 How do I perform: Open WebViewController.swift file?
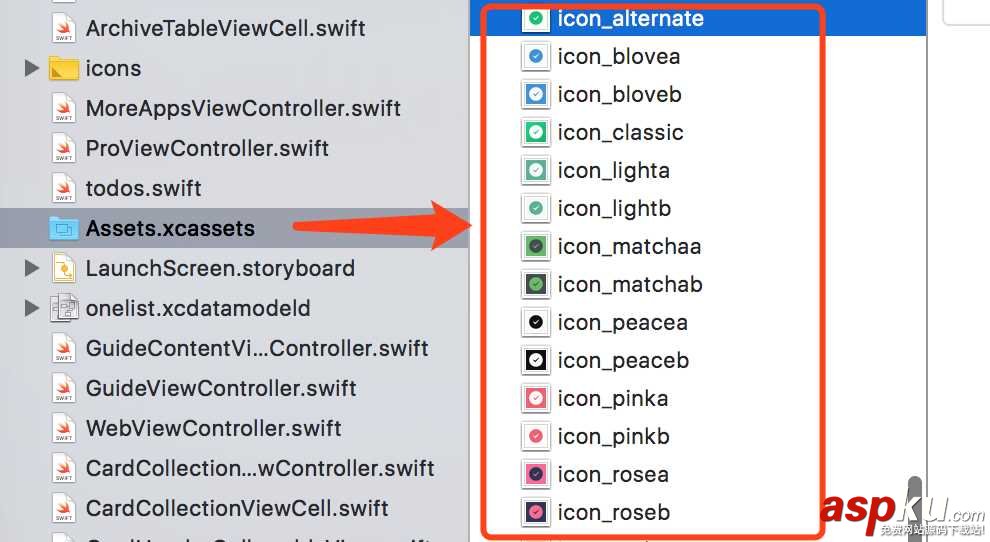point(213,429)
